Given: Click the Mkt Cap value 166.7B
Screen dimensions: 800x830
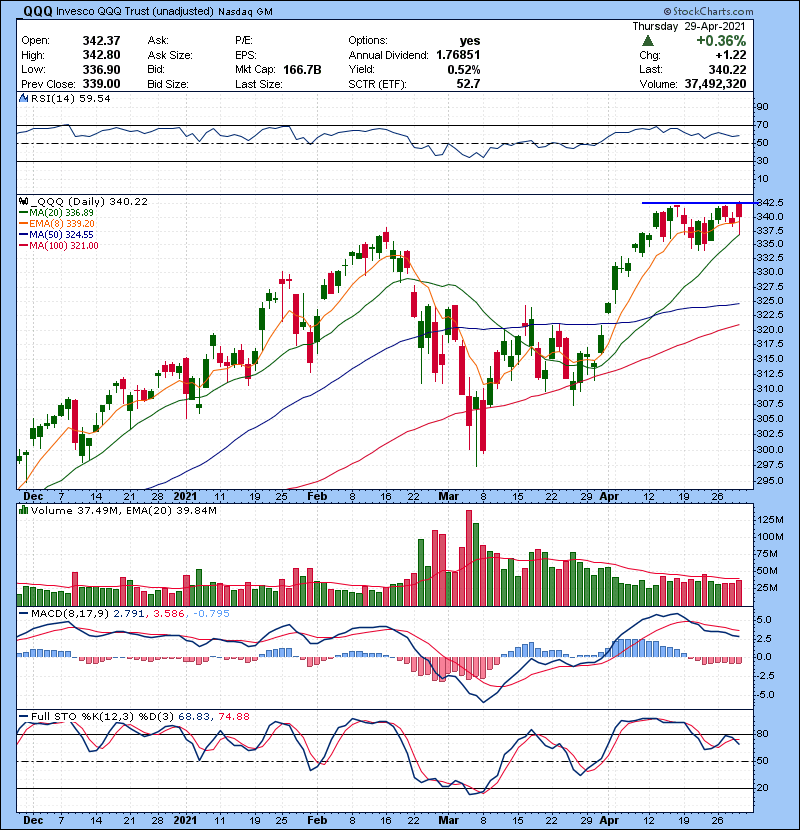Looking at the screenshot, I should coord(302,69).
